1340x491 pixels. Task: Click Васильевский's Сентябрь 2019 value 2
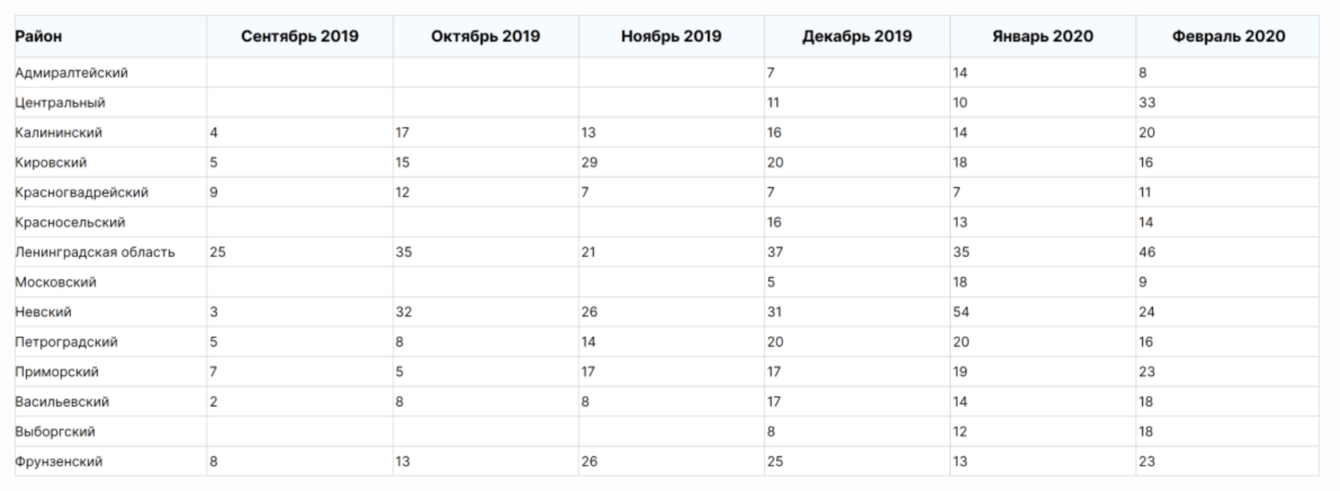coord(214,402)
